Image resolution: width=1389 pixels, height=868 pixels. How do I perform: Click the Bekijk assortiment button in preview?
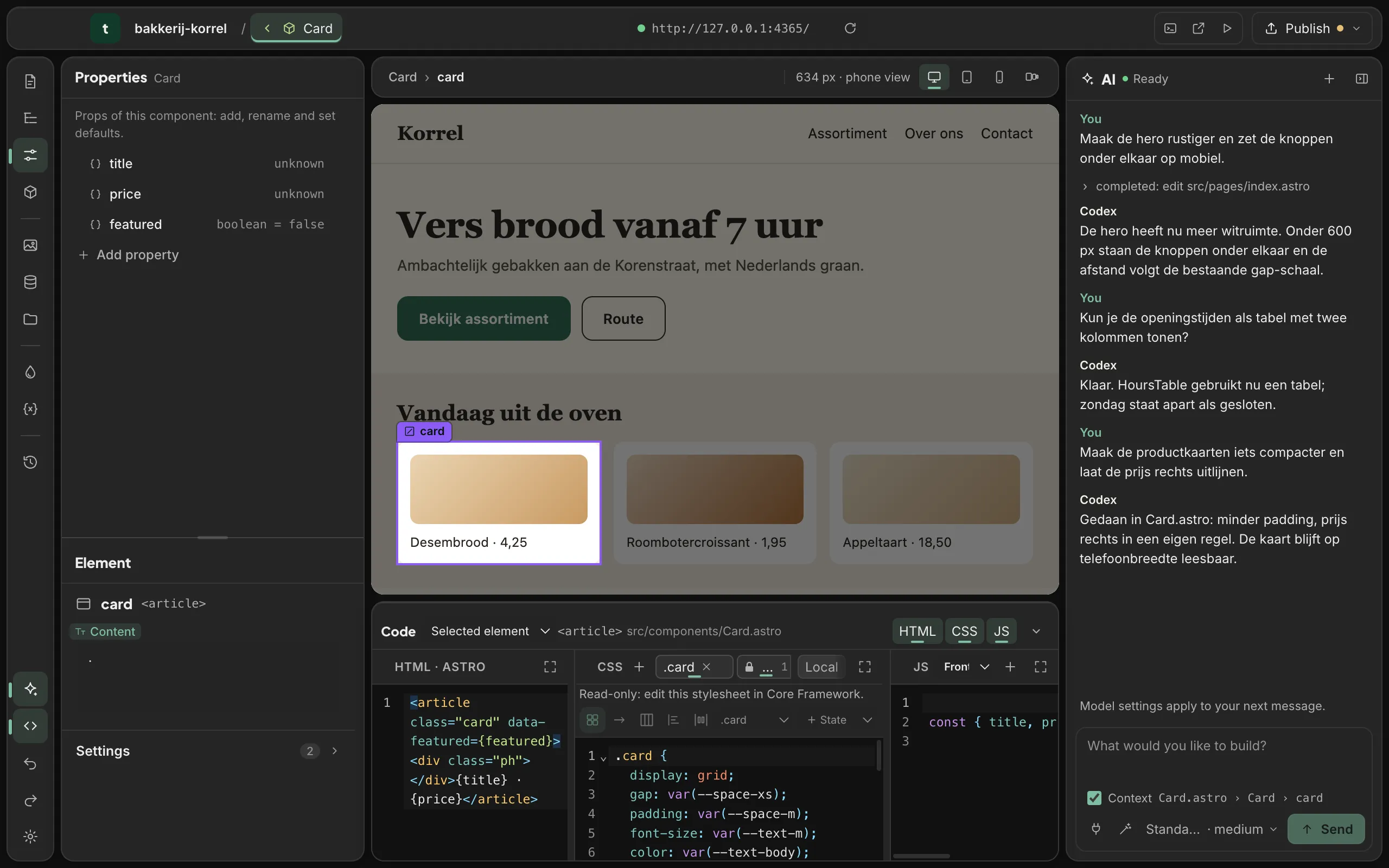pos(483,318)
